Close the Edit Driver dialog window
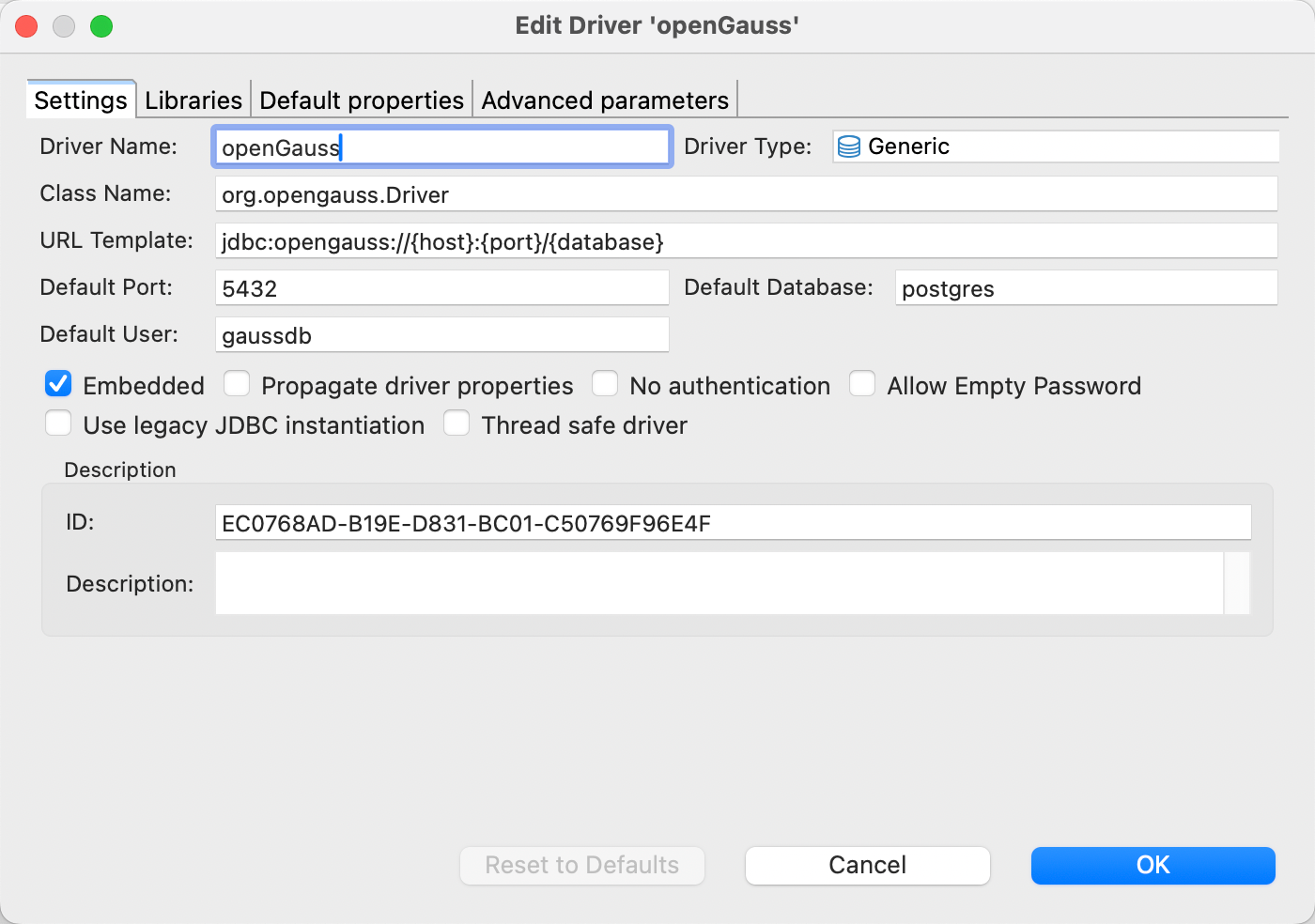 pos(26,26)
